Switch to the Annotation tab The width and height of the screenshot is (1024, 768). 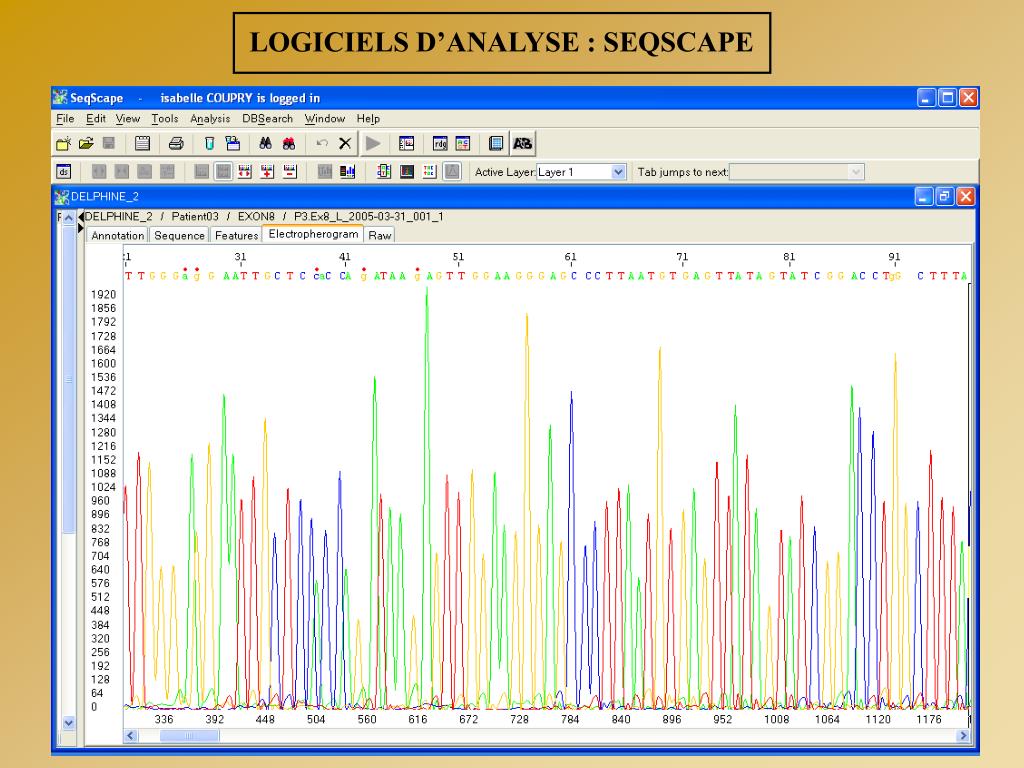pyautogui.click(x=118, y=236)
